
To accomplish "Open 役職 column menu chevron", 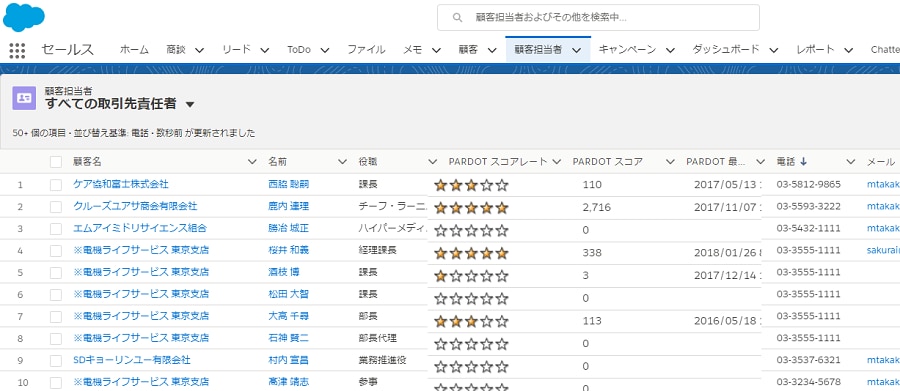I will [x=433, y=162].
